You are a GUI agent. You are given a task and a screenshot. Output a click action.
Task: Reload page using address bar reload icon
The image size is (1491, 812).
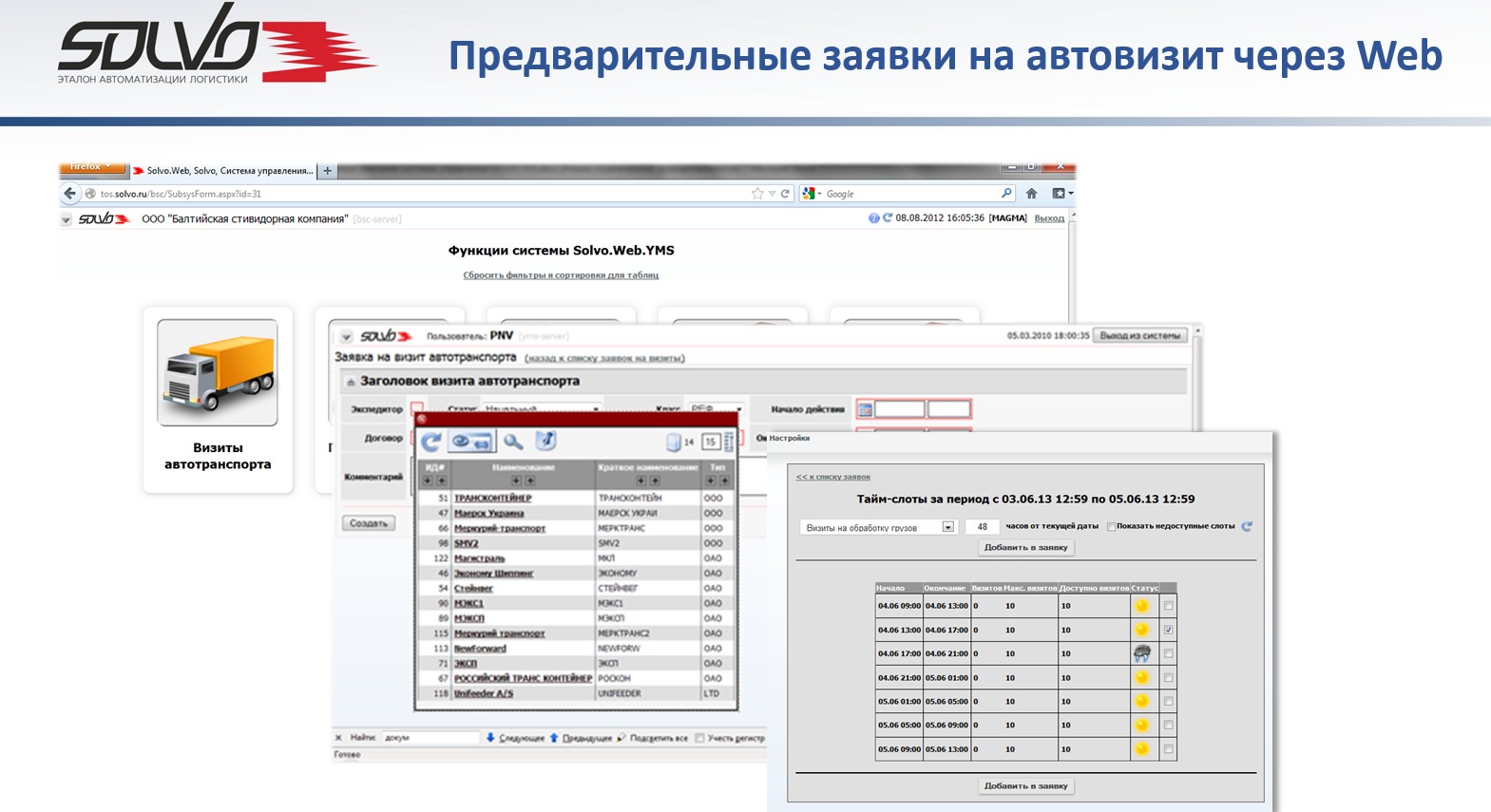tap(785, 194)
